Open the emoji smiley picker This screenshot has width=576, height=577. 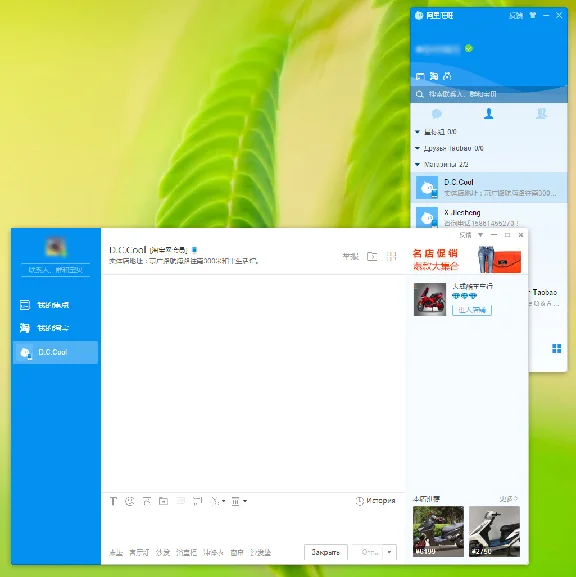click(130, 501)
